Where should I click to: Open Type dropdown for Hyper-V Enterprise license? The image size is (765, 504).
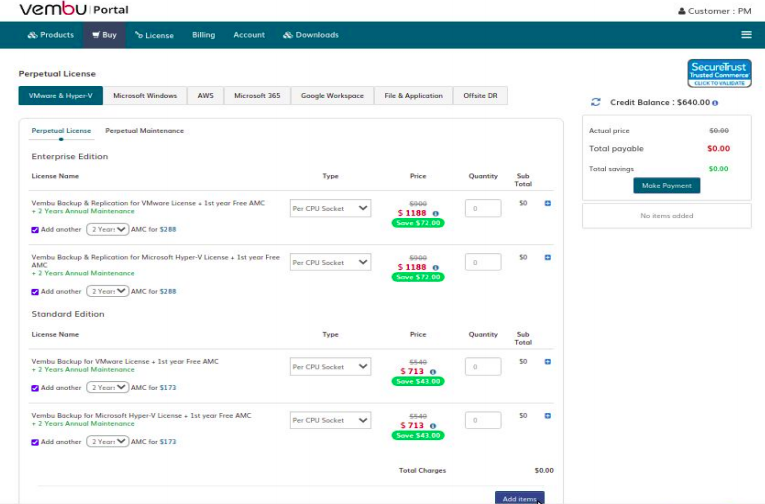pos(330,262)
